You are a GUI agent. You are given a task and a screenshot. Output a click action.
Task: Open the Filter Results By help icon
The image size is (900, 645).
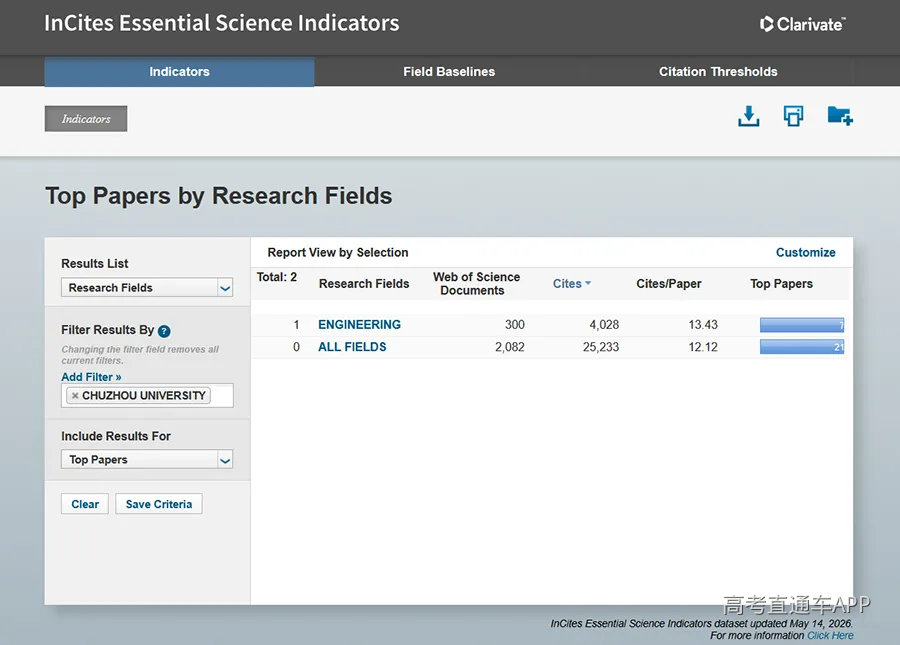click(x=164, y=331)
